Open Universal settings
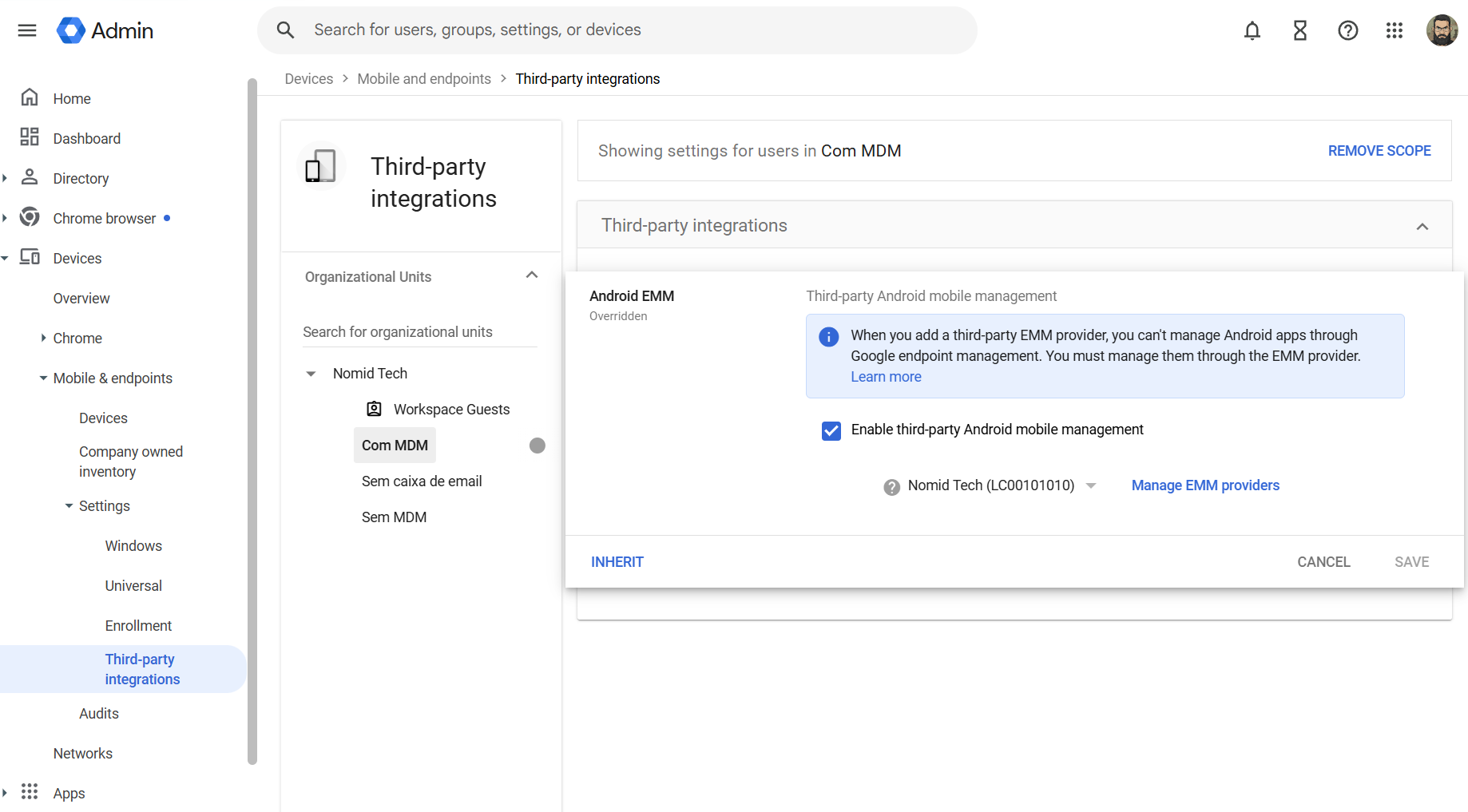Viewport: 1468px width, 812px height. [133, 585]
